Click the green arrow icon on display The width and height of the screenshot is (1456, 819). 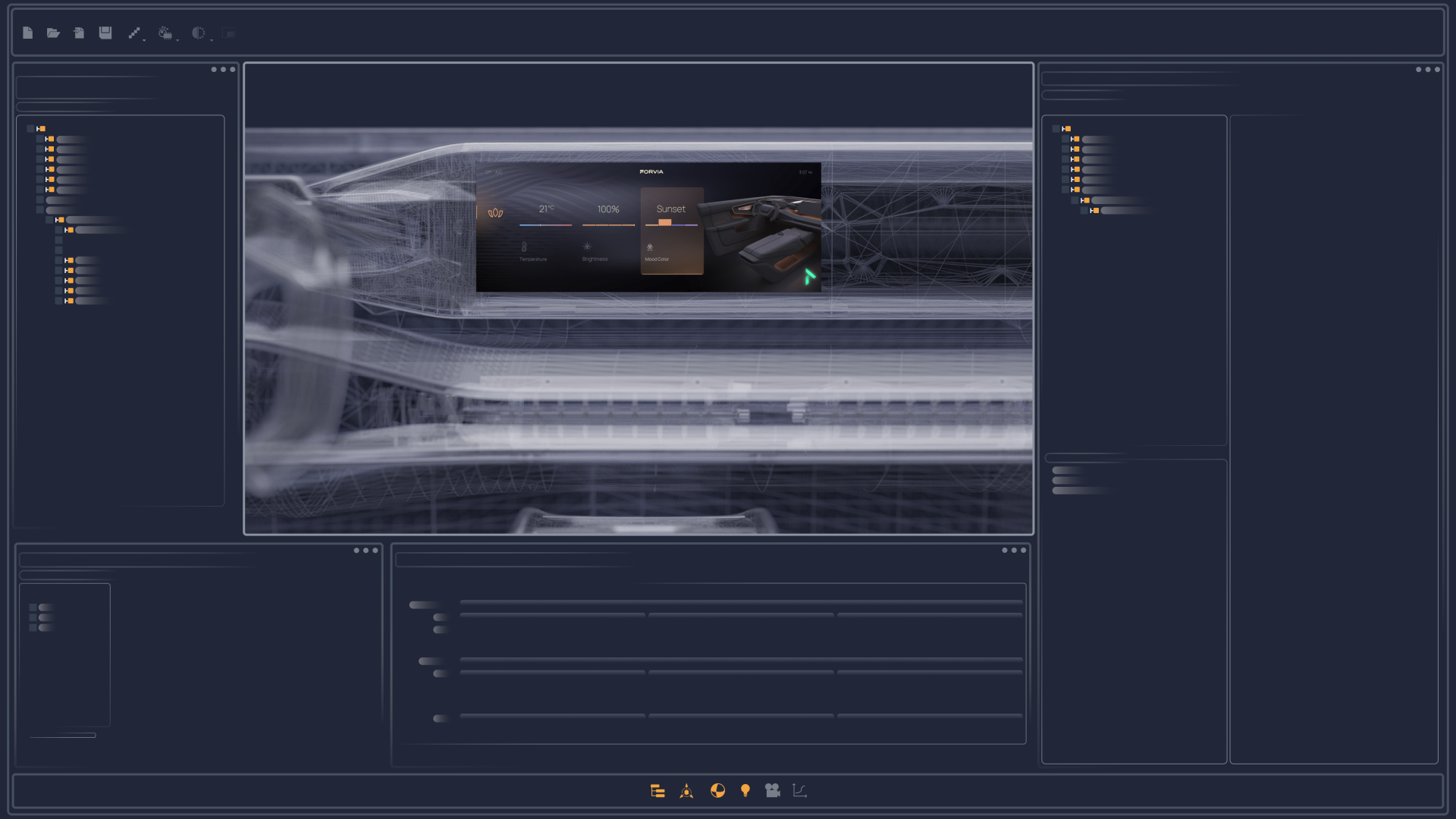click(810, 277)
